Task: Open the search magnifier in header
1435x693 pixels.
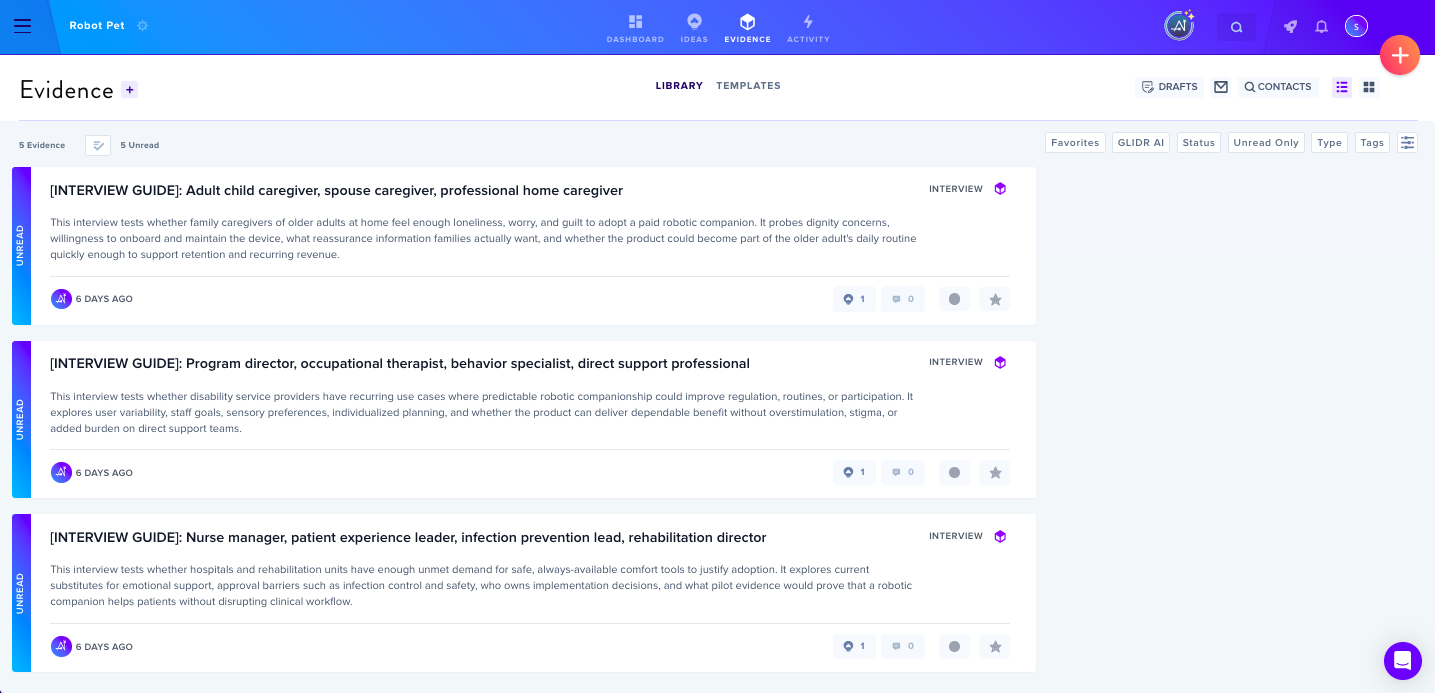Action: pyautogui.click(x=1237, y=27)
